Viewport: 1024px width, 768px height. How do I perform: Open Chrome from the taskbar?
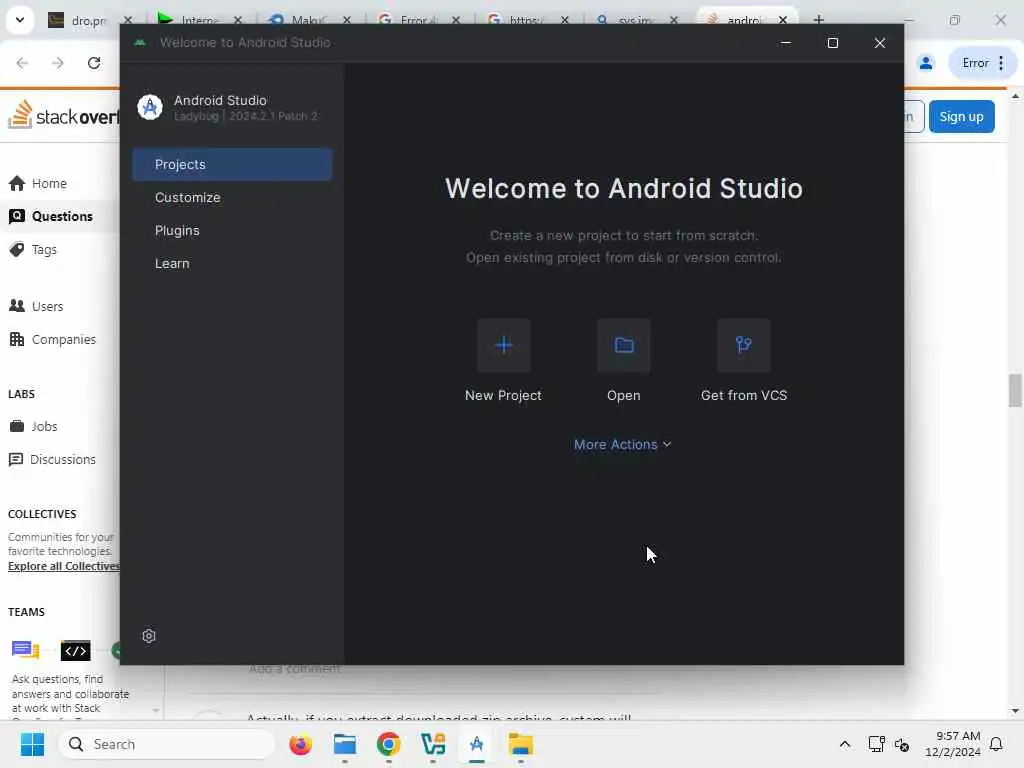(x=389, y=744)
